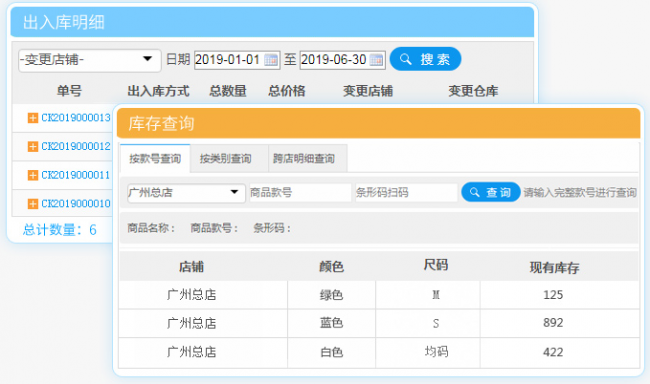Open order link CK2019000010

point(76,204)
